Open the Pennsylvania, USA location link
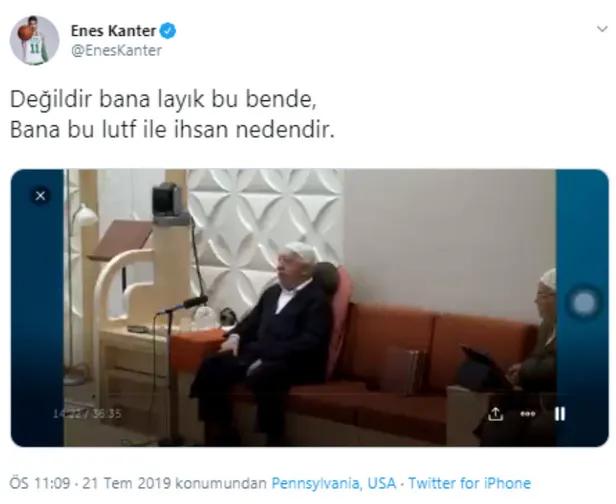The height and width of the screenshot is (504, 616). [334, 483]
